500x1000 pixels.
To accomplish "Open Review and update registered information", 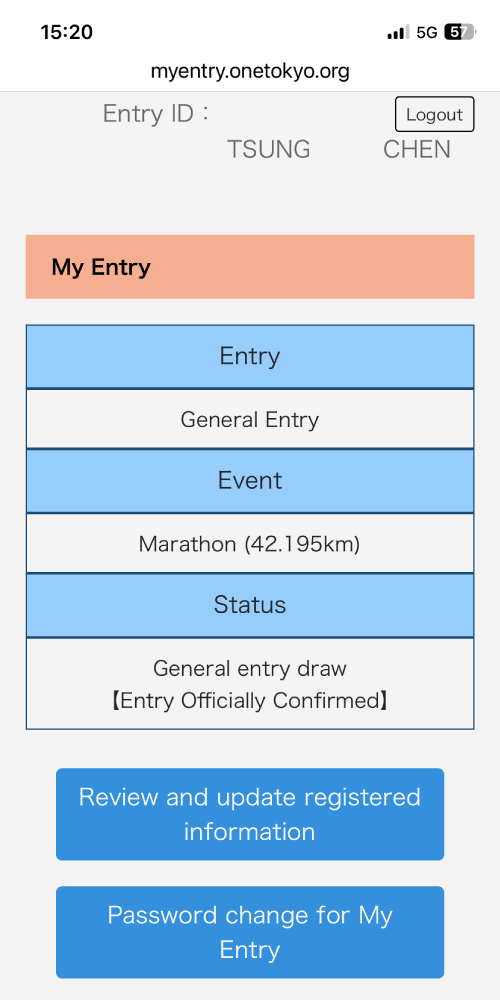I will 250,814.
